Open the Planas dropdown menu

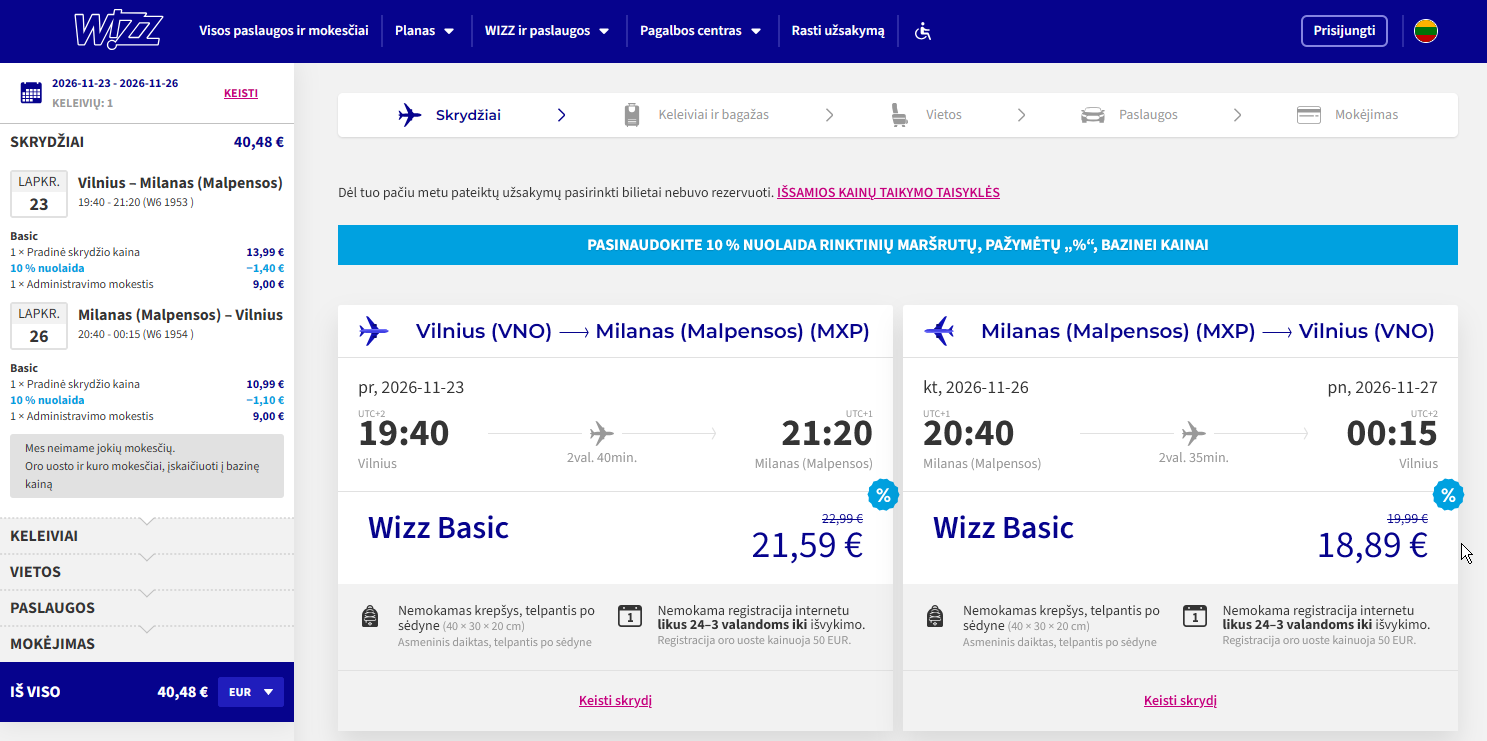coord(425,31)
